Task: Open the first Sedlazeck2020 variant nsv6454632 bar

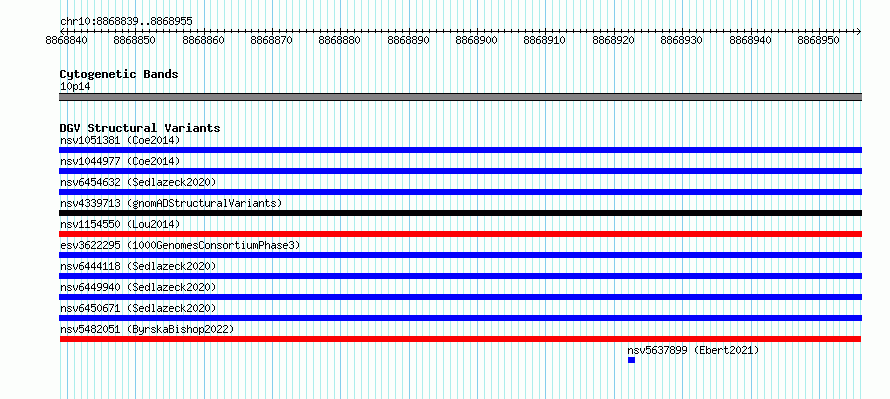Action: coord(460,192)
